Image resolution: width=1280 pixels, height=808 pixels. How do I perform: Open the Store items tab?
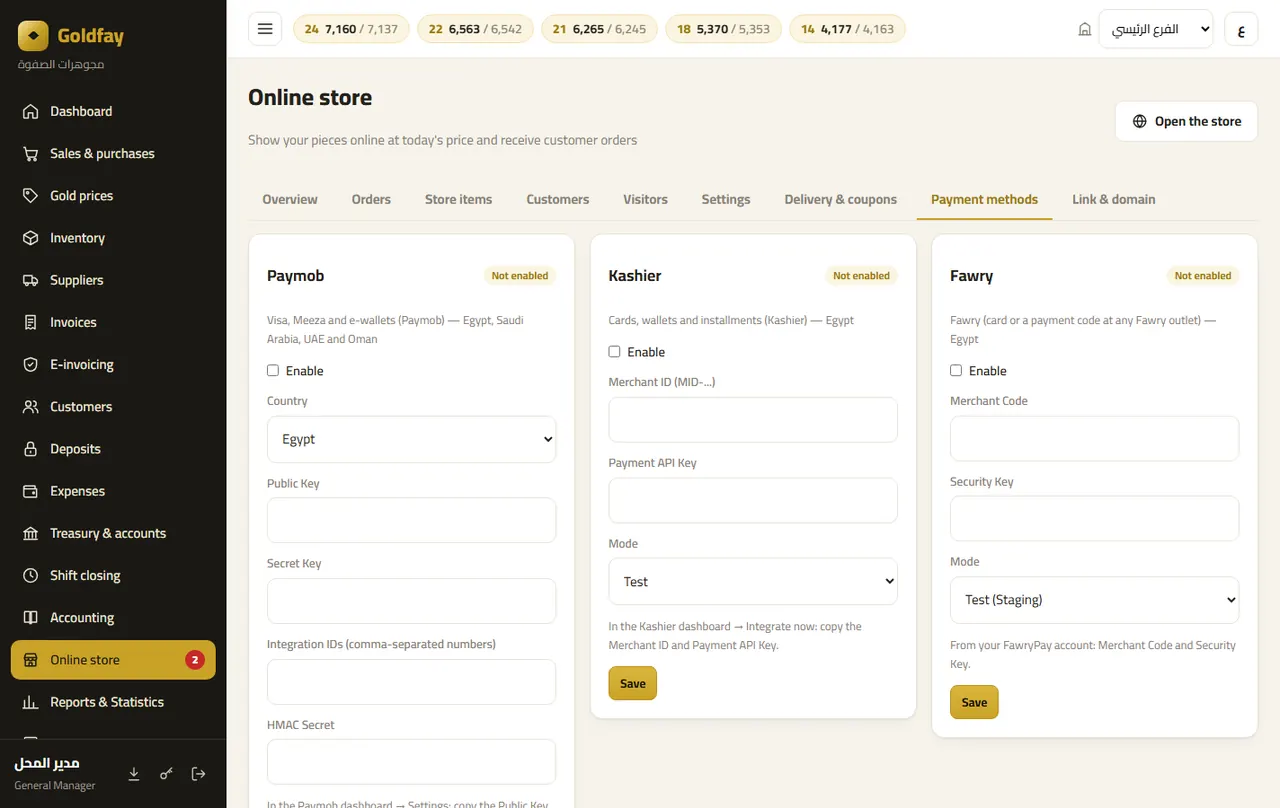click(x=458, y=199)
